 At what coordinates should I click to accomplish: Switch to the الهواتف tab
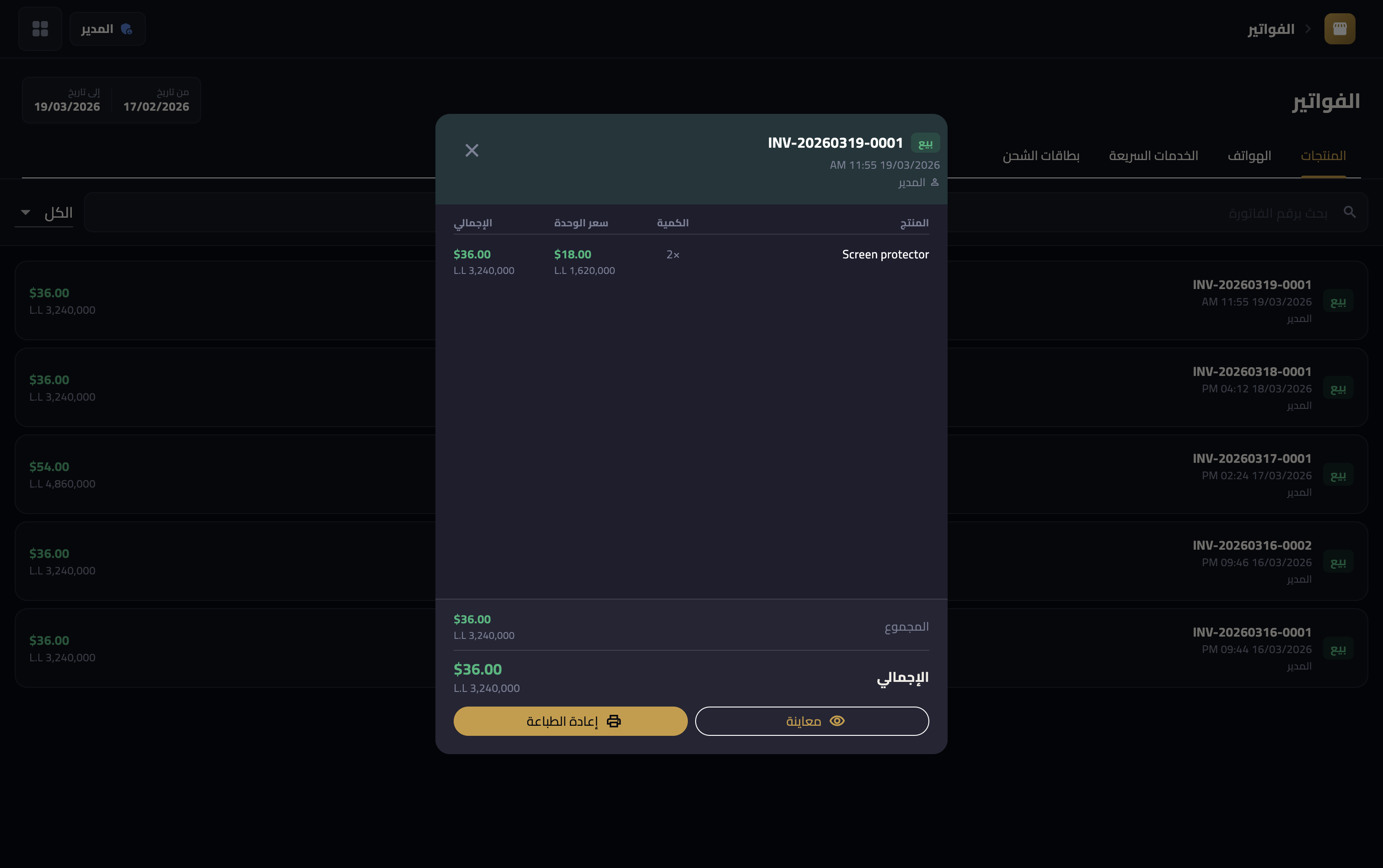pos(1249,155)
